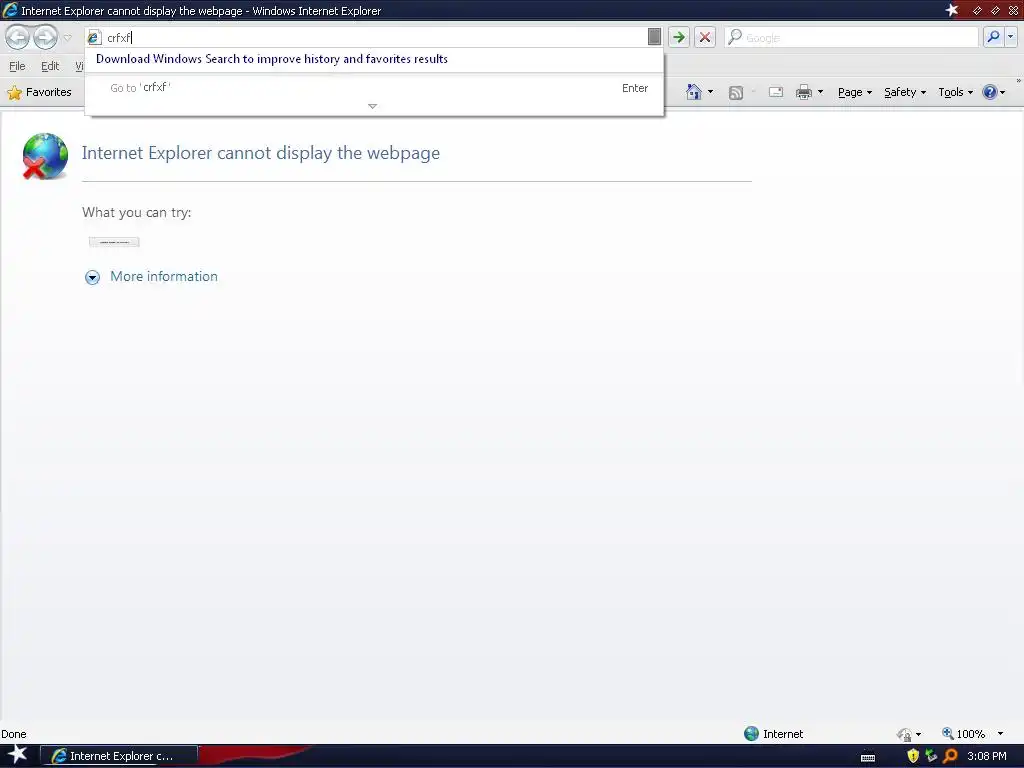
Task: Click the Protected Mode lock icon in status bar
Action: (x=904, y=735)
